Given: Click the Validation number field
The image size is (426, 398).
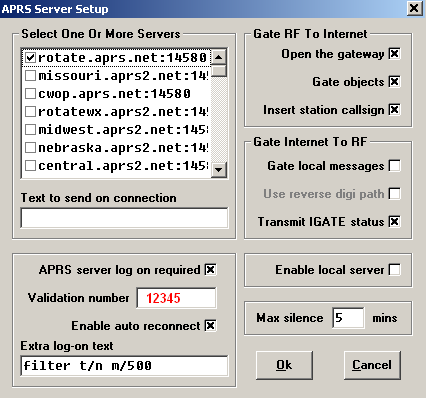Looking at the screenshot, I should (176, 298).
